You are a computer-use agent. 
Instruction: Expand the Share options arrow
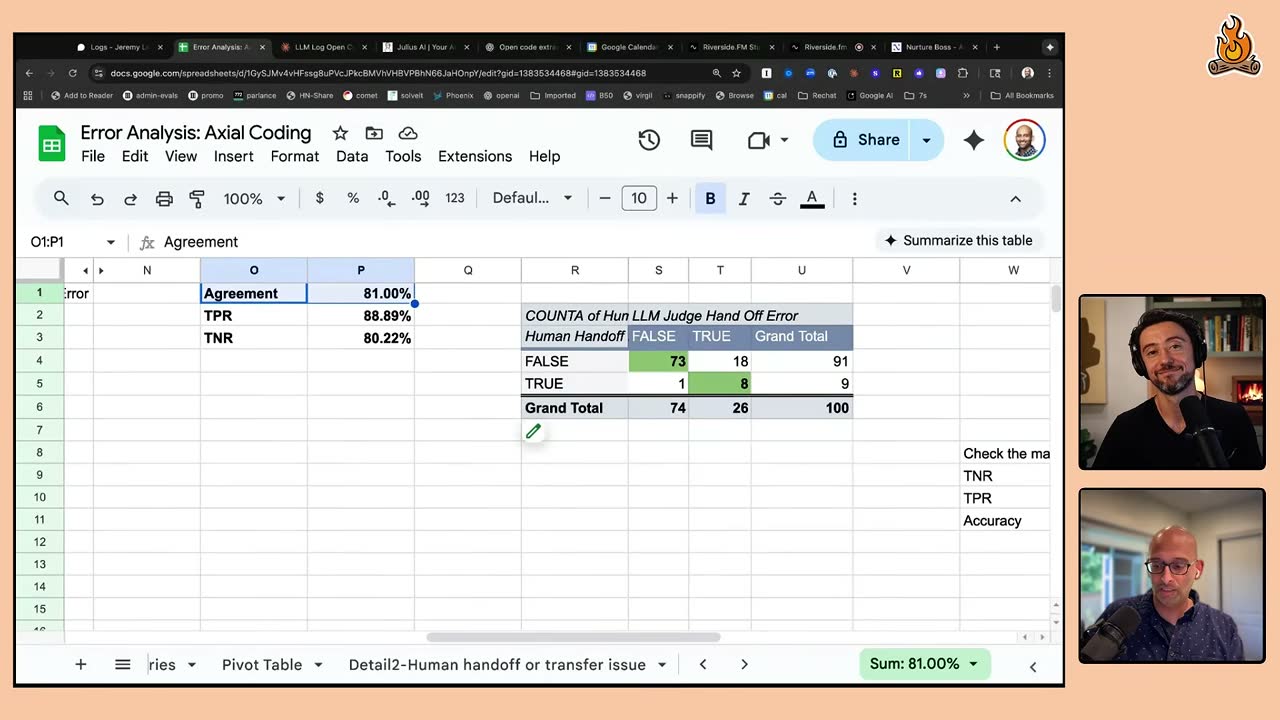coord(927,140)
